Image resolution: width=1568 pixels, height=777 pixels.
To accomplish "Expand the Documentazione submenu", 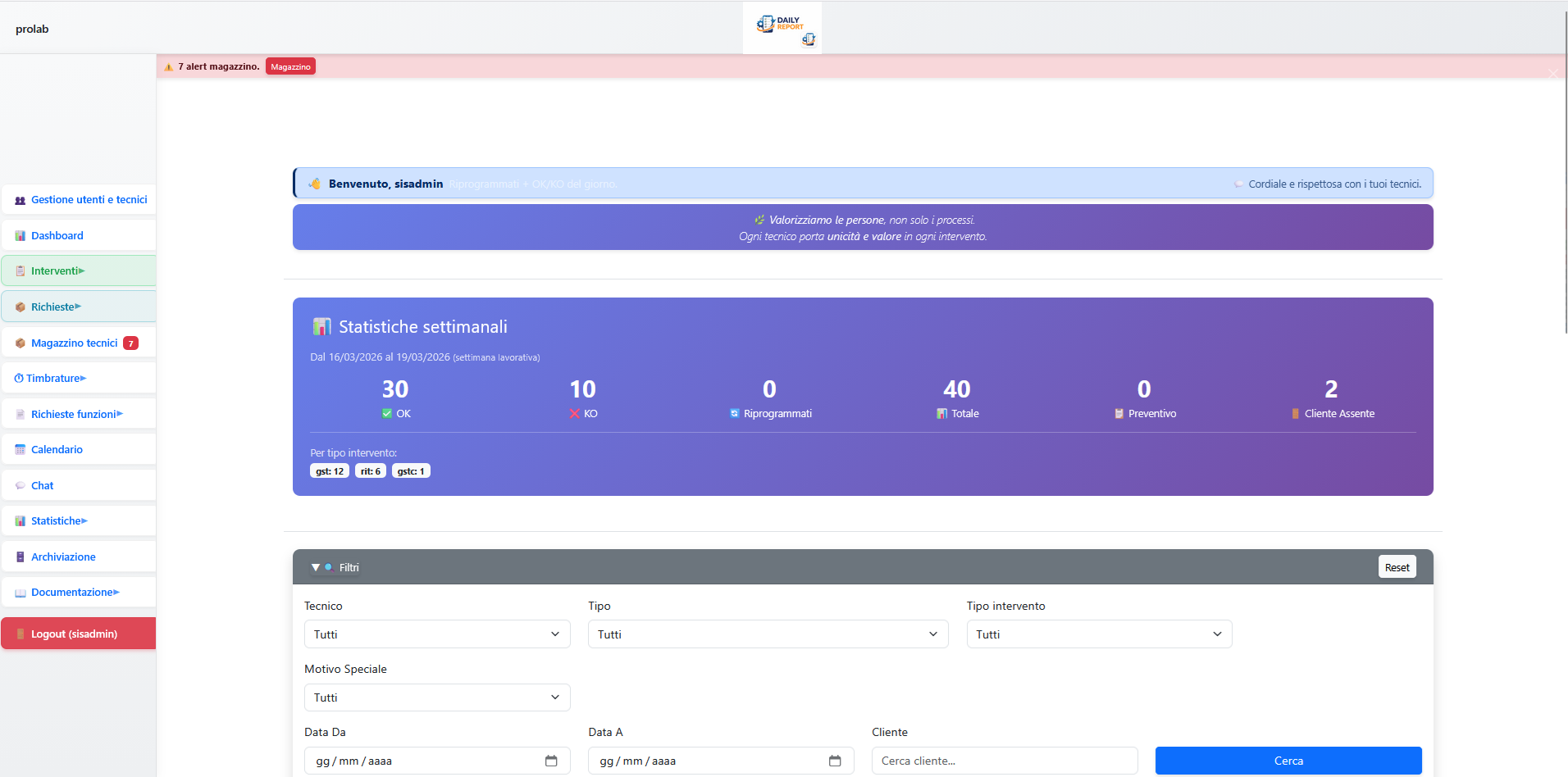I will [116, 593].
